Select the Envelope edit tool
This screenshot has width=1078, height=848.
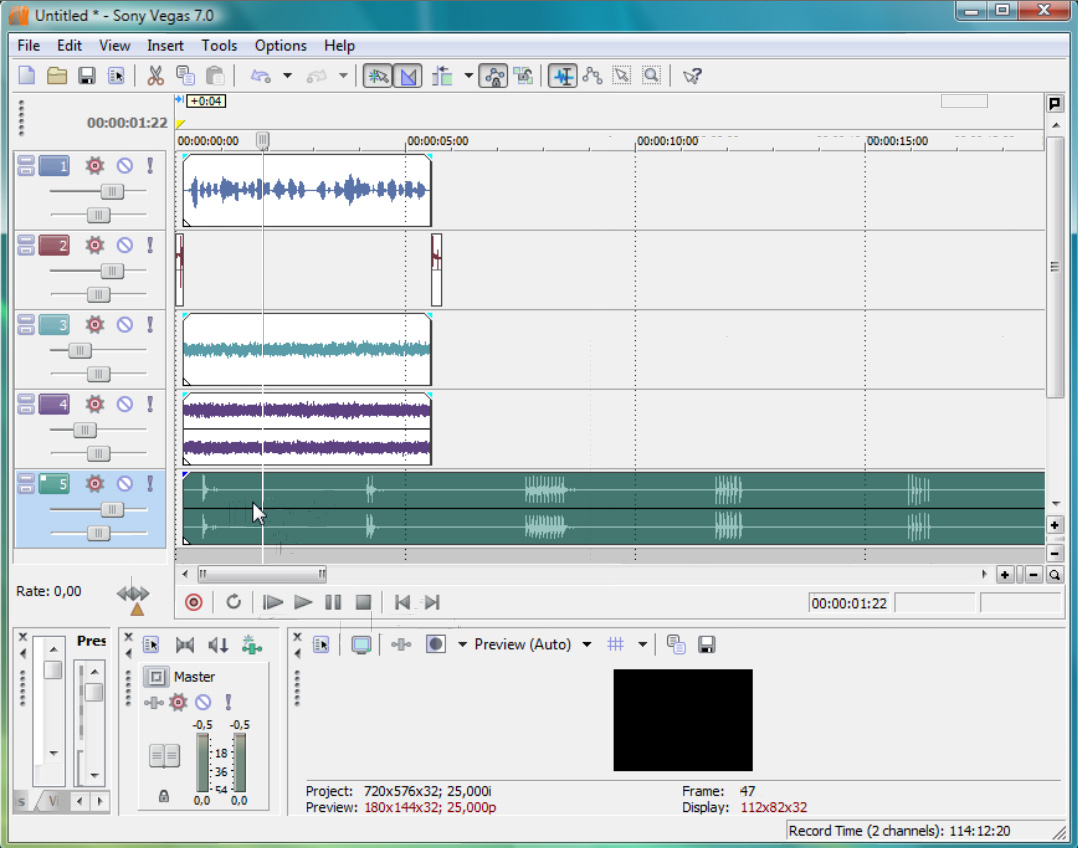[x=592, y=76]
